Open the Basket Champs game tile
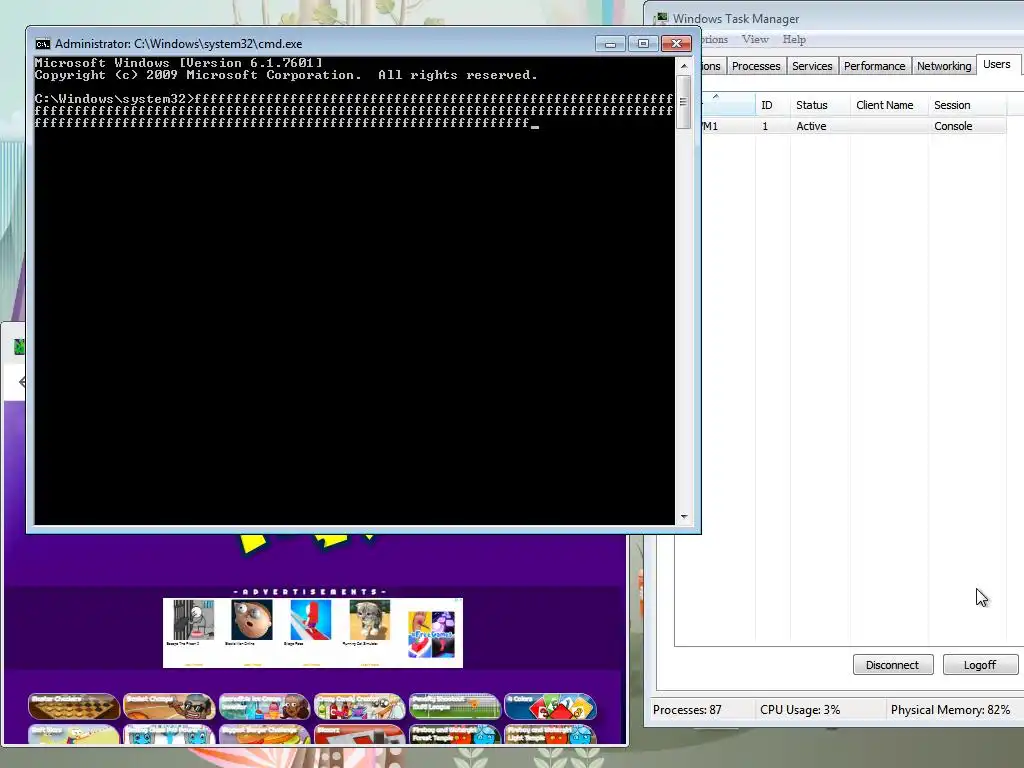 pyautogui.click(x=169, y=706)
